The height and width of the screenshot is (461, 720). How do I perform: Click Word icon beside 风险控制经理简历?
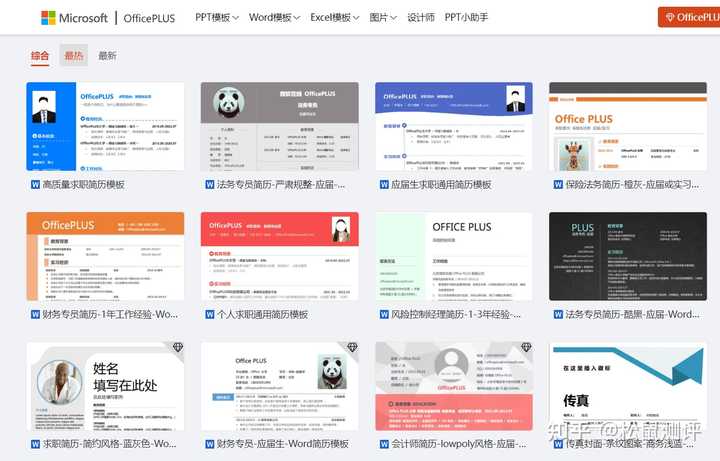(x=384, y=315)
